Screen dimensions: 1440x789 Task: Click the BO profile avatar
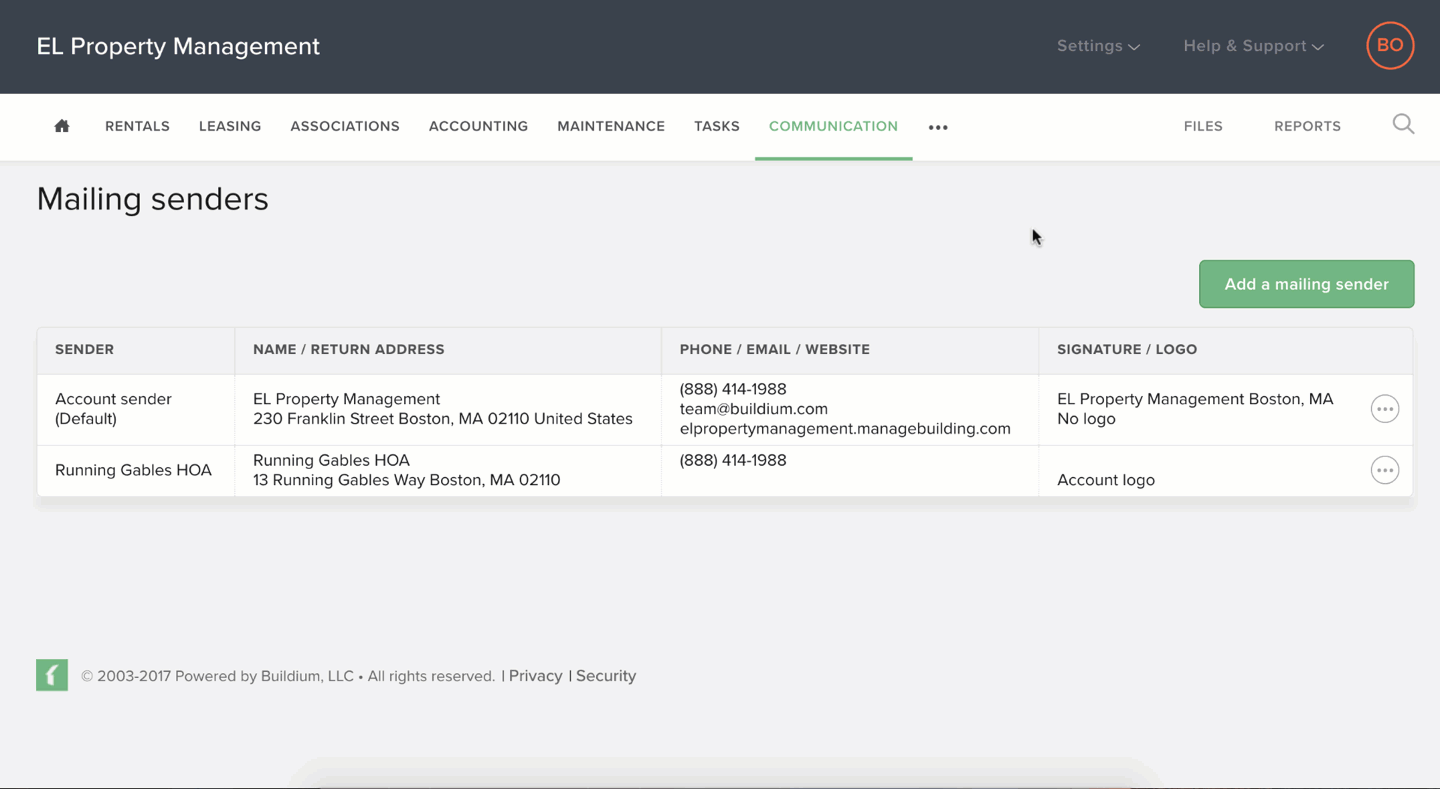(x=1390, y=45)
